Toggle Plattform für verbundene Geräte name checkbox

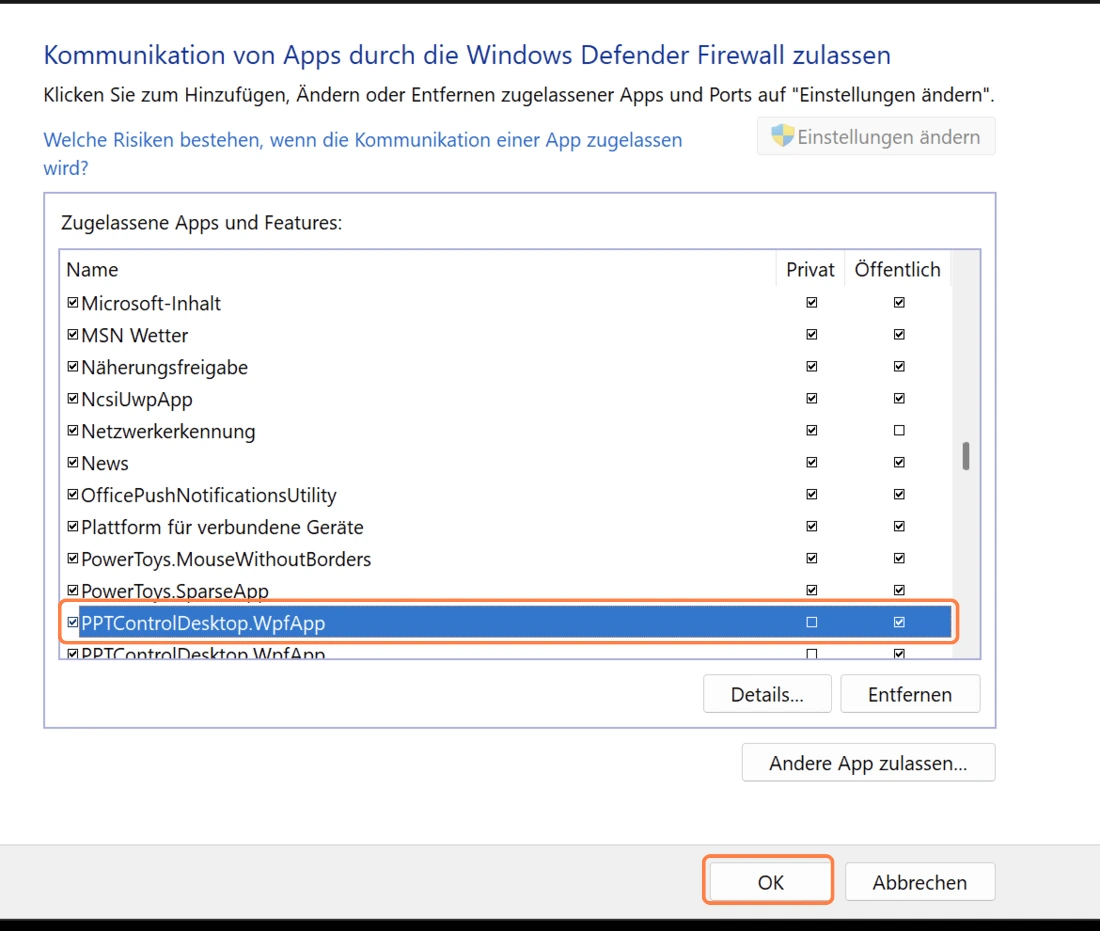73,526
